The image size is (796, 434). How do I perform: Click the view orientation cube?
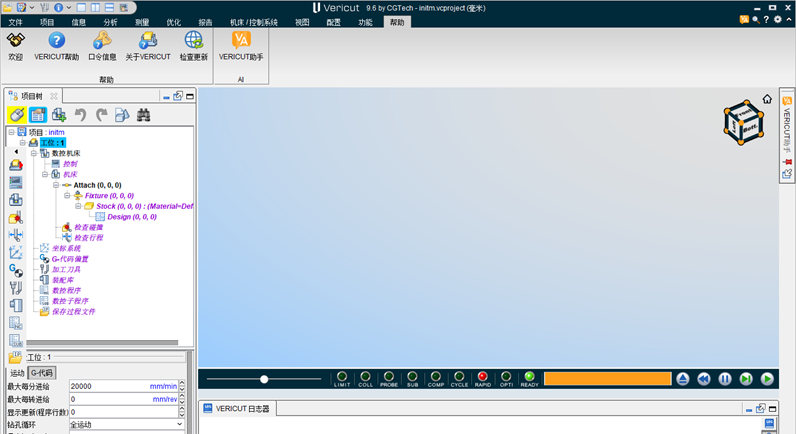point(743,122)
